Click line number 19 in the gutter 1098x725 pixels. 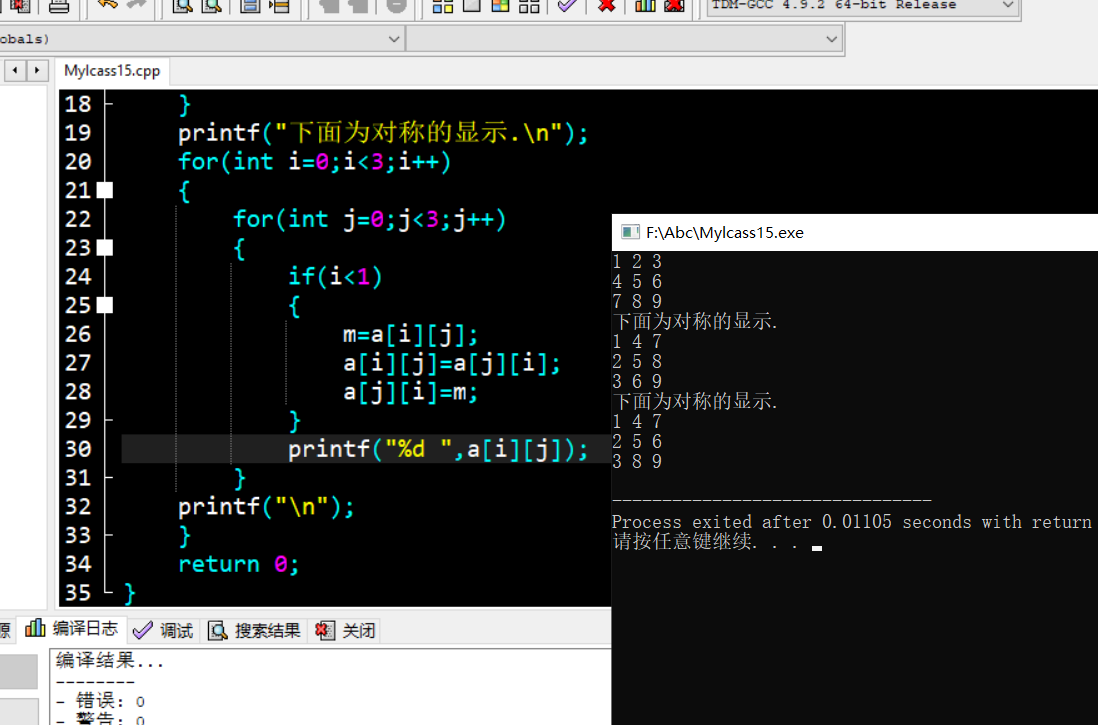pyautogui.click(x=78, y=132)
